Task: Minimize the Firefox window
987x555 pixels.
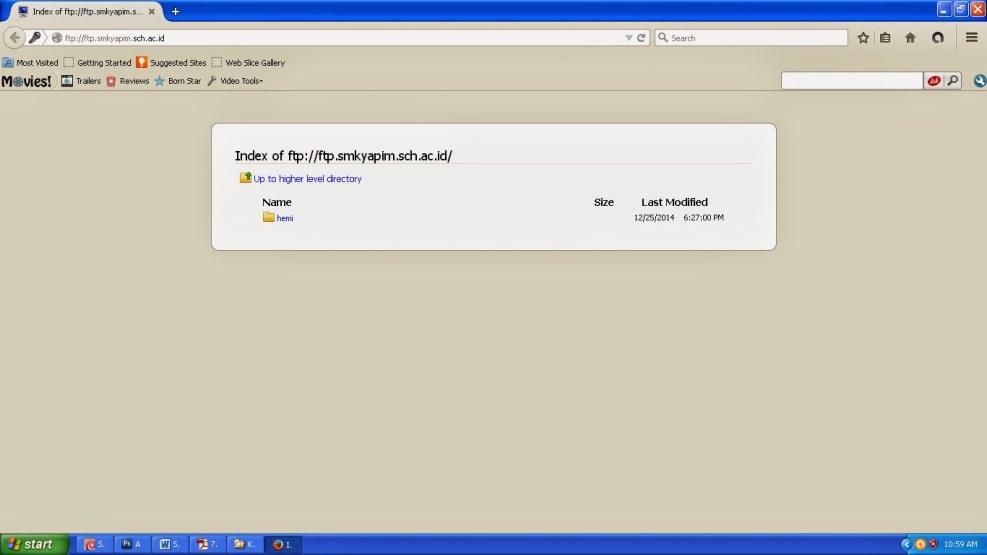Action: click(x=944, y=9)
